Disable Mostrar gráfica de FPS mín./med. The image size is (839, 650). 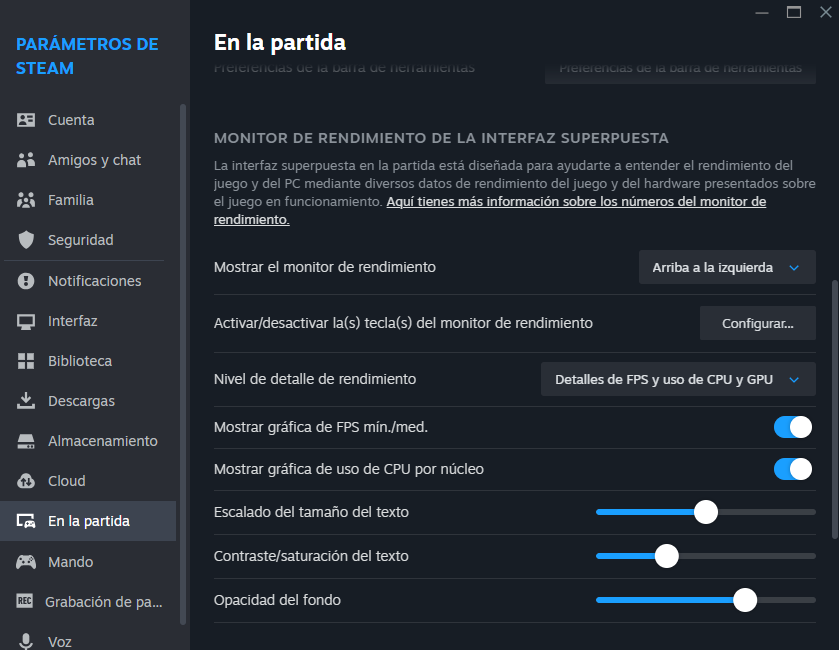click(792, 427)
